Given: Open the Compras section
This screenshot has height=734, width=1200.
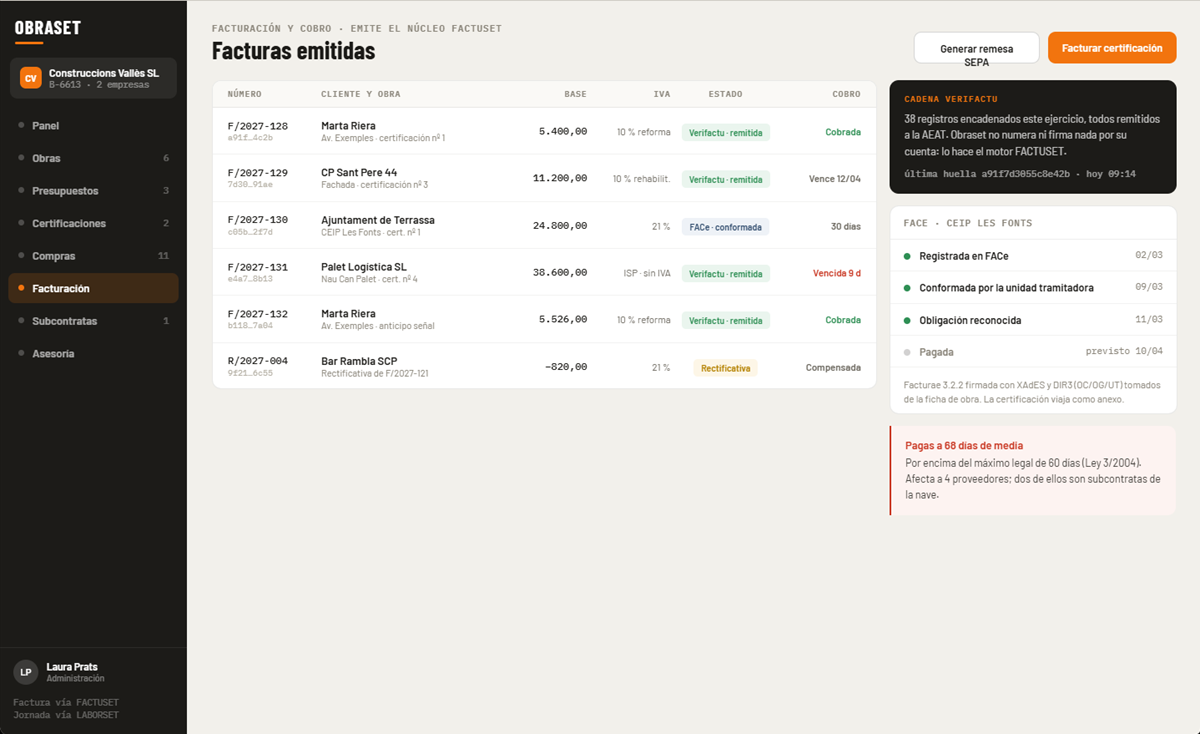Looking at the screenshot, I should tap(93, 256).
